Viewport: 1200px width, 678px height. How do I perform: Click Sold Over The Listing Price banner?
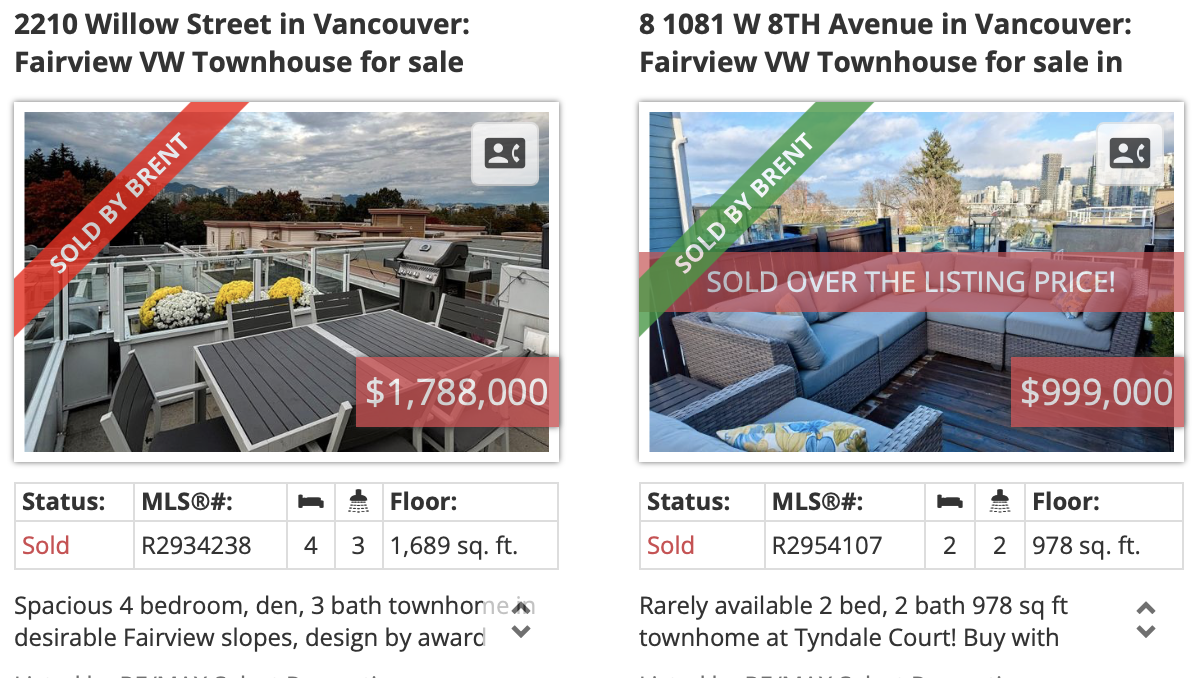(911, 281)
